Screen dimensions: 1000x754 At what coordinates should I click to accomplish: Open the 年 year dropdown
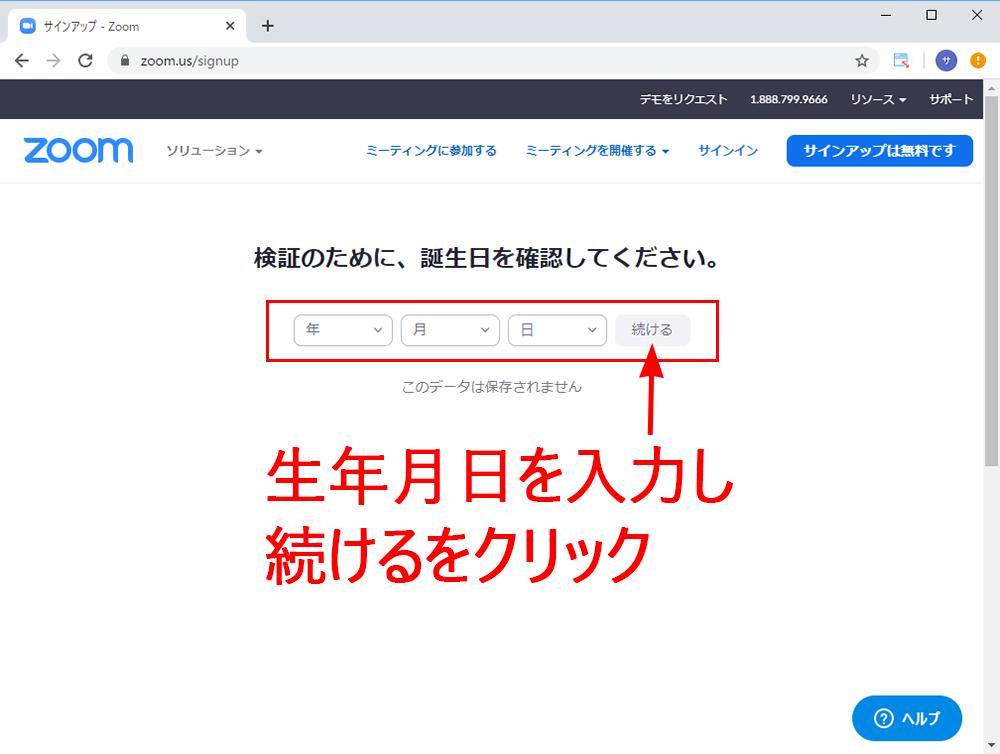click(343, 330)
